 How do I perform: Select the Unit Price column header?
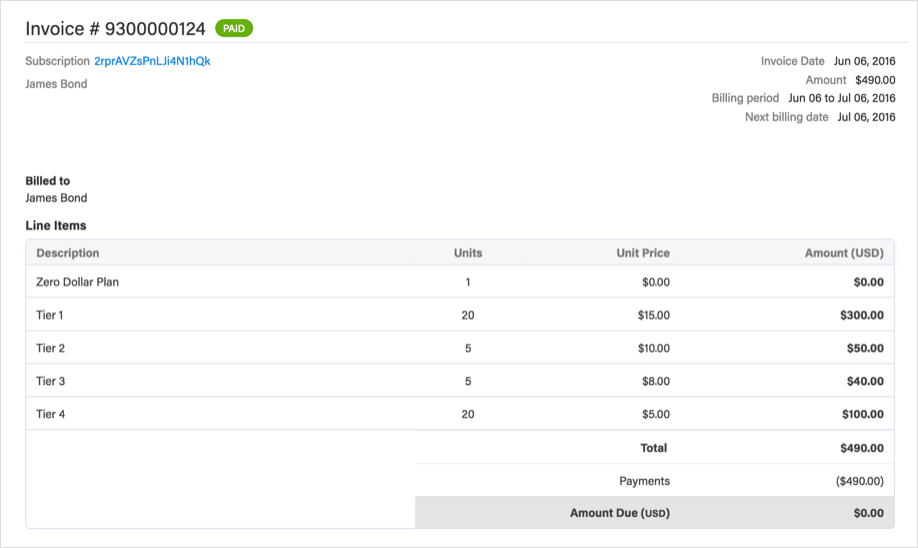pyautogui.click(x=642, y=253)
